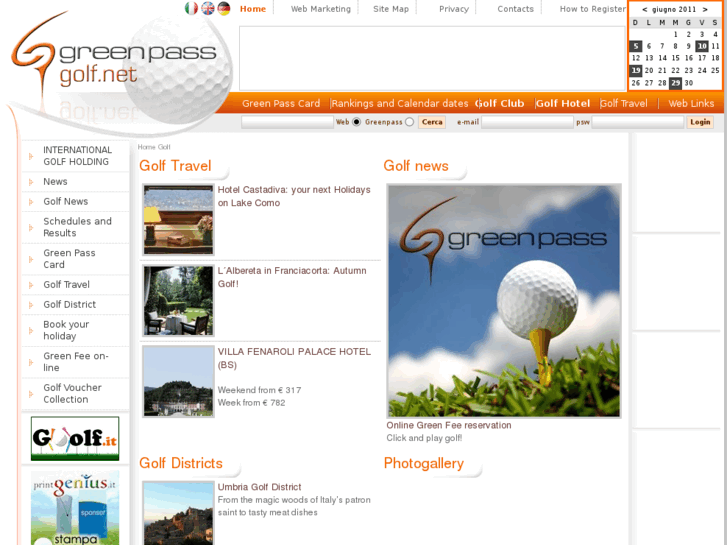Switch language to German flag
Image resolution: width=727 pixels, height=545 pixels.
(x=224, y=8)
